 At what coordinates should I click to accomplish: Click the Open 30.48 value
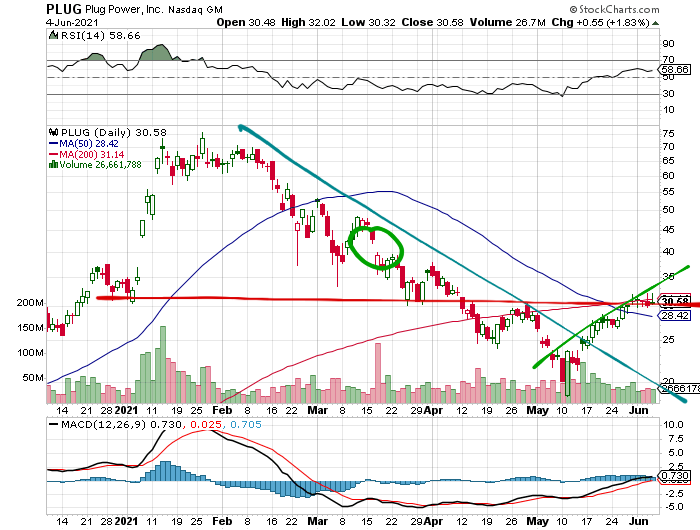[x=246, y=22]
